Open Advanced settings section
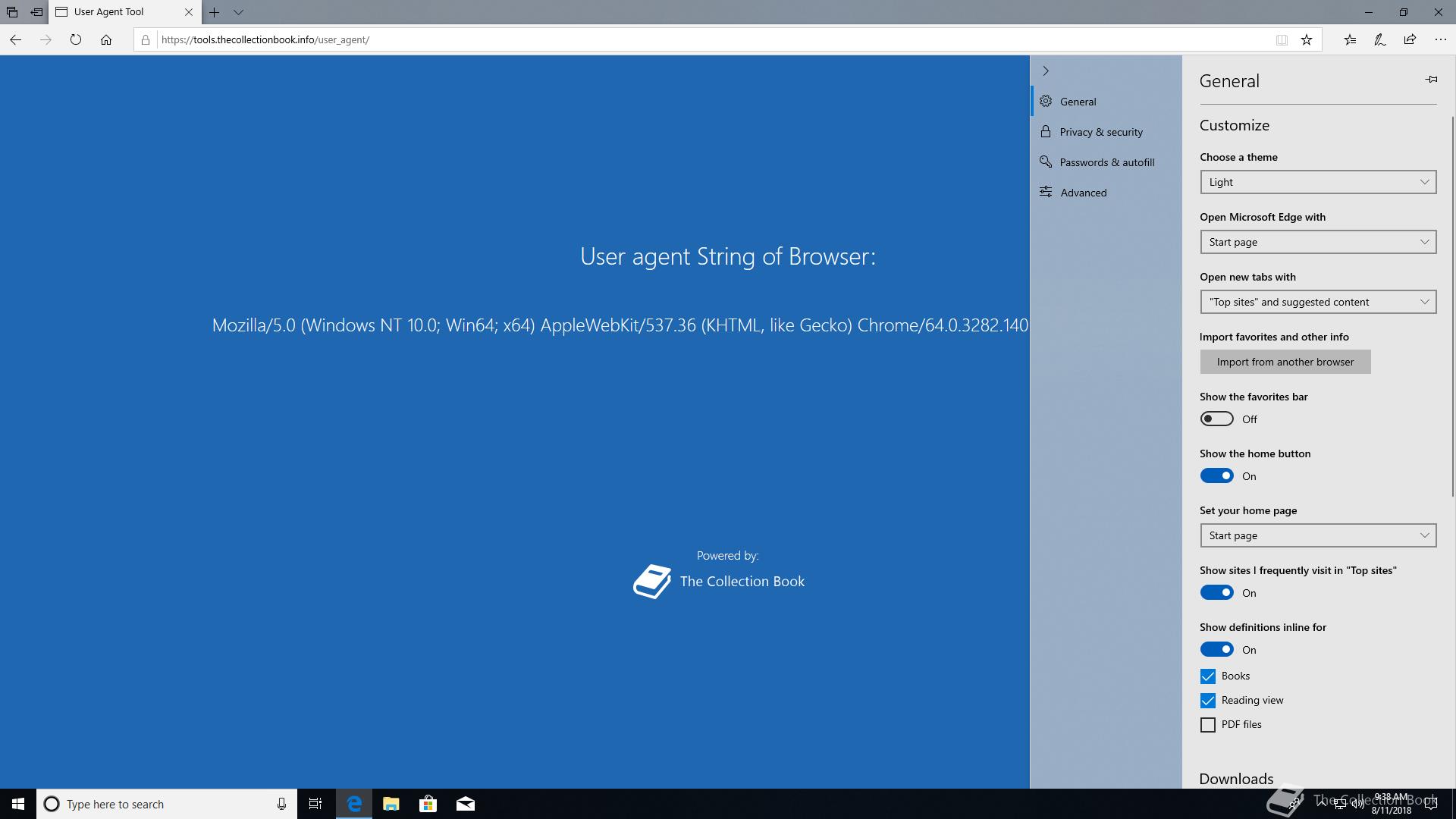1456x819 pixels. pos(1106,193)
